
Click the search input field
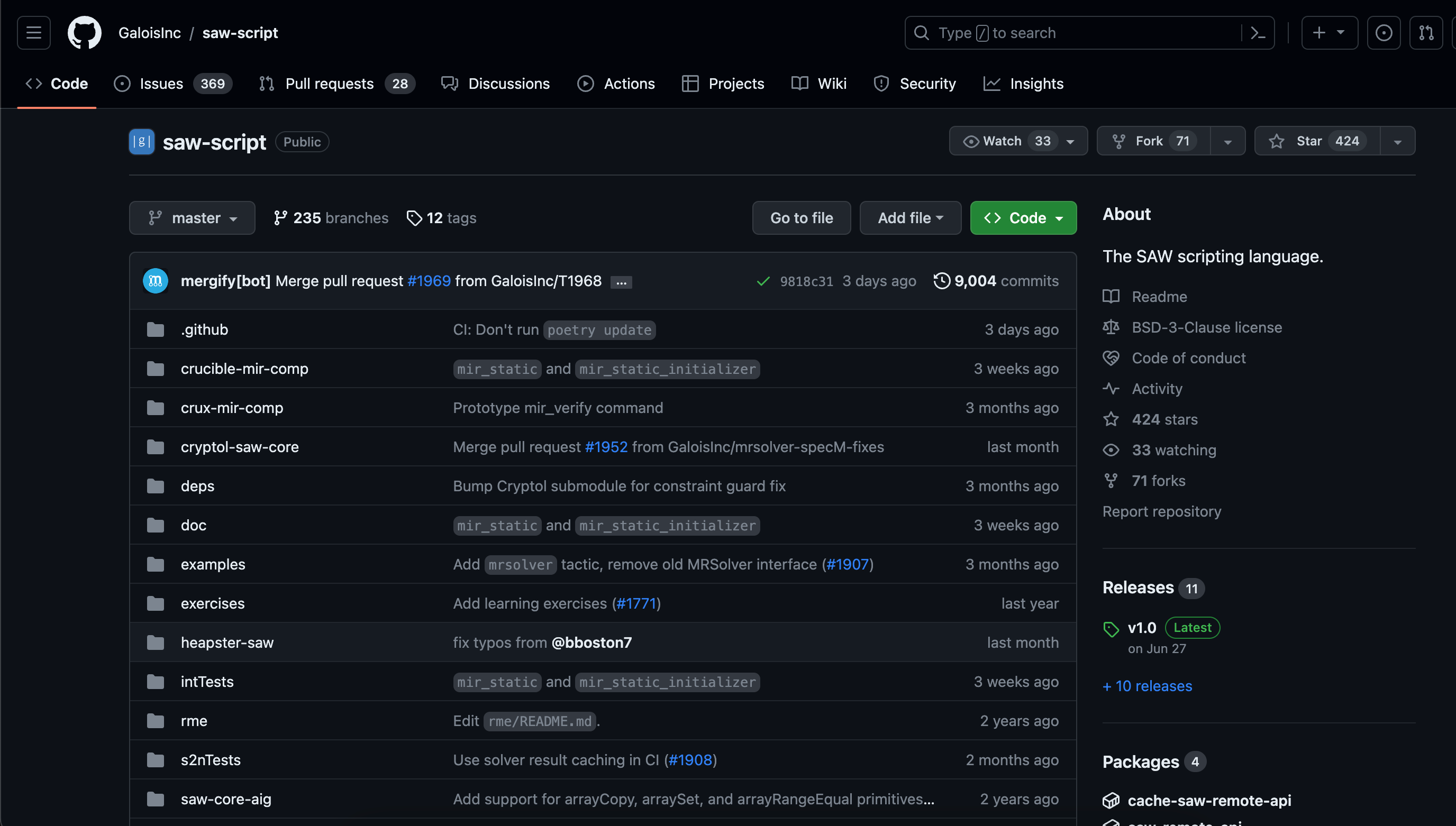1078,33
